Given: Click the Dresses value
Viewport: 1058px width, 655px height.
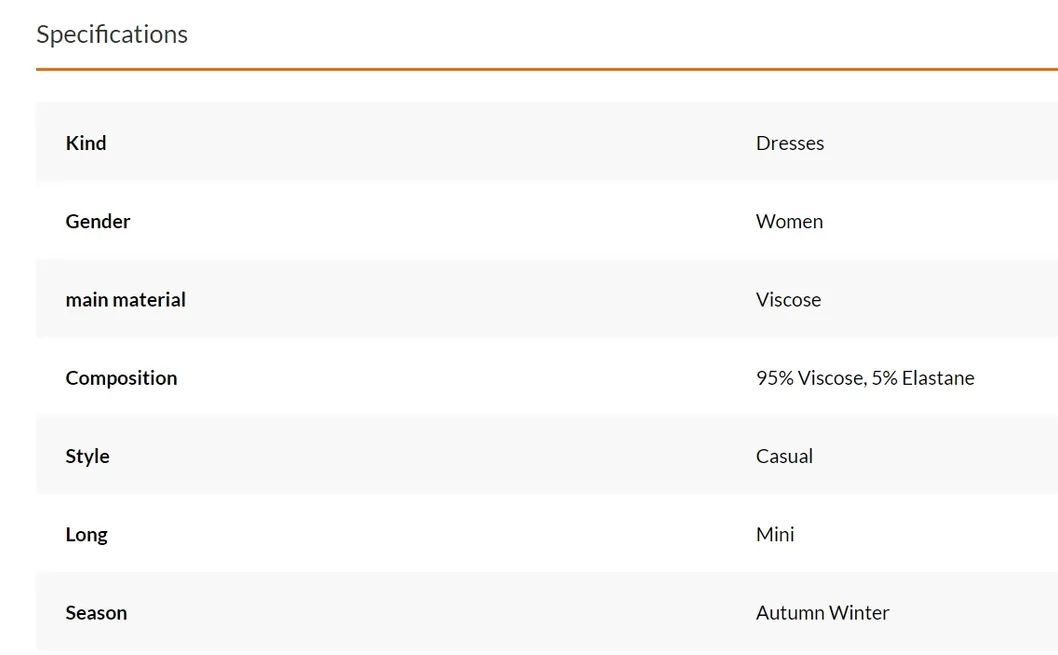Looking at the screenshot, I should 789,143.
